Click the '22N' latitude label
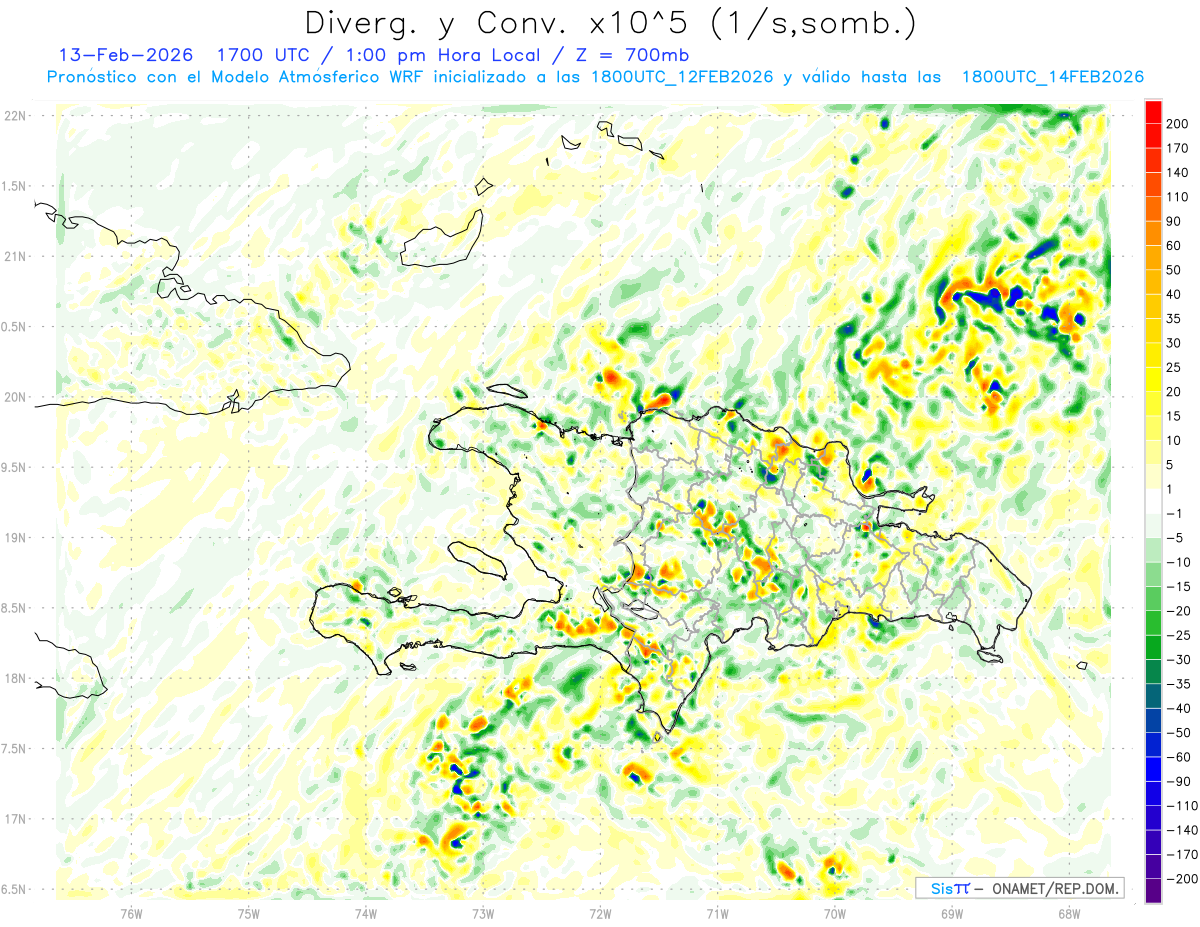Image resolution: width=1200 pixels, height=927 pixels. (15, 116)
